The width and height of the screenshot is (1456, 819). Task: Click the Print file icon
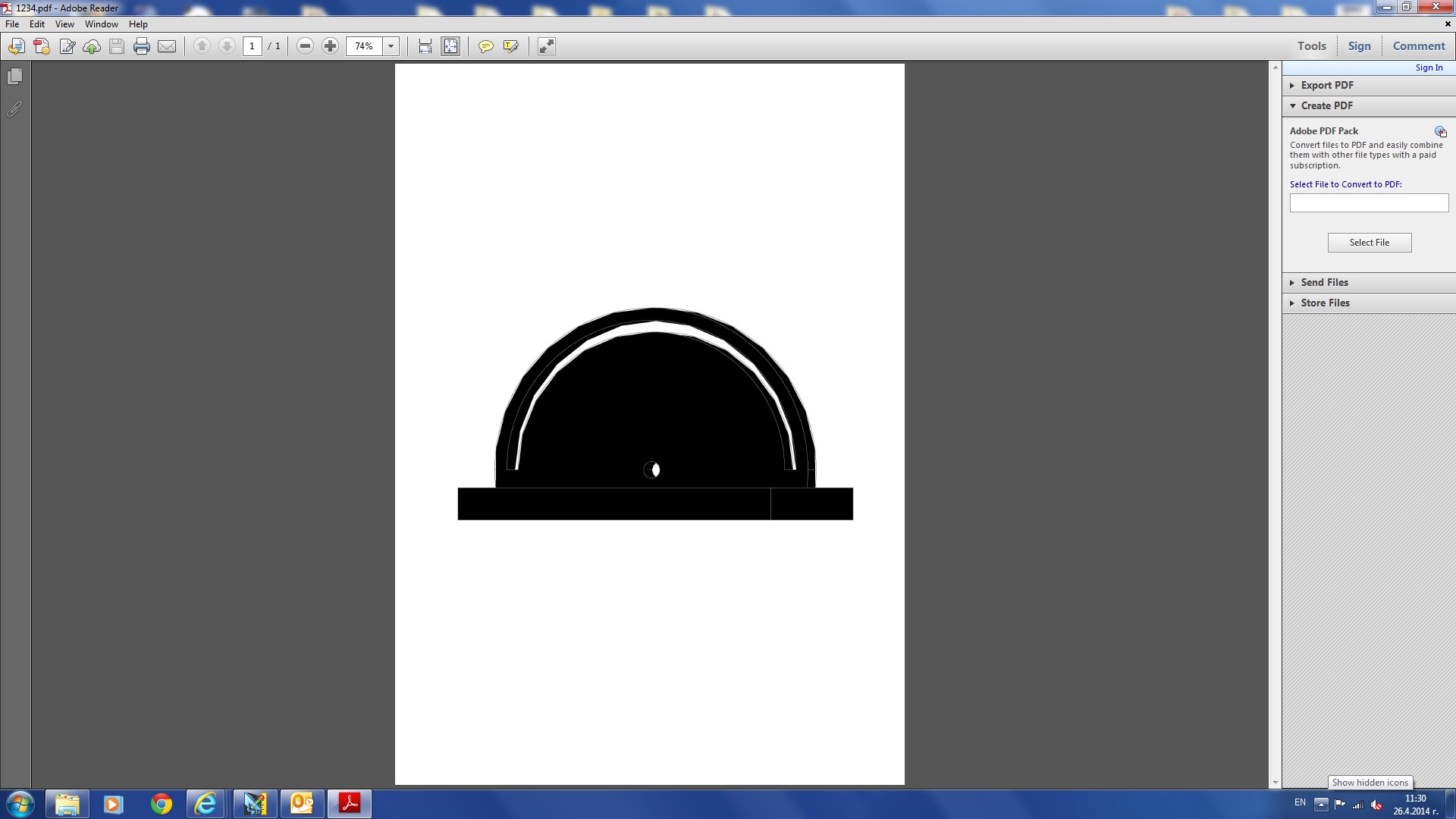[x=141, y=46]
